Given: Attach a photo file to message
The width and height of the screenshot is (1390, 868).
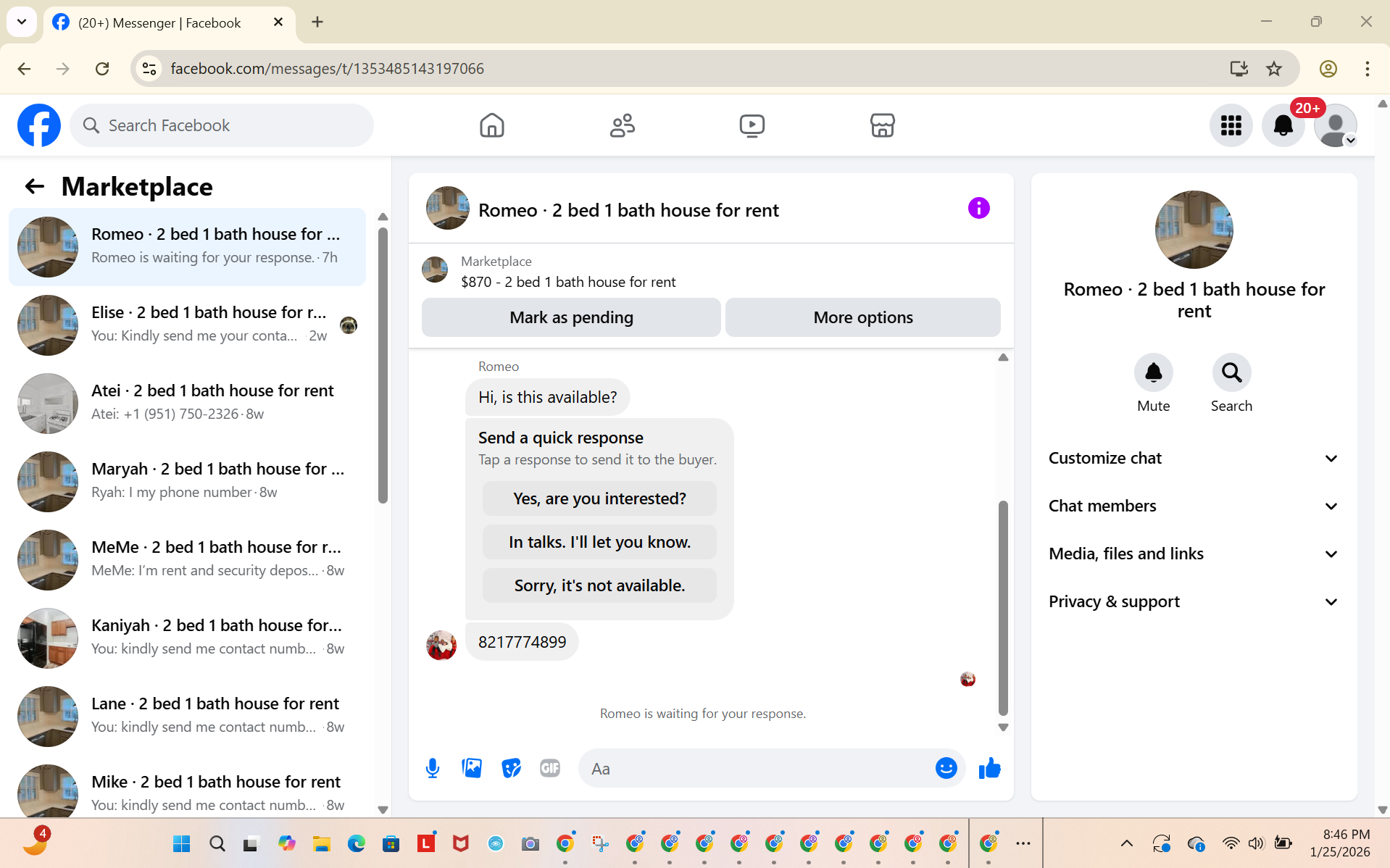Looking at the screenshot, I should point(472,768).
